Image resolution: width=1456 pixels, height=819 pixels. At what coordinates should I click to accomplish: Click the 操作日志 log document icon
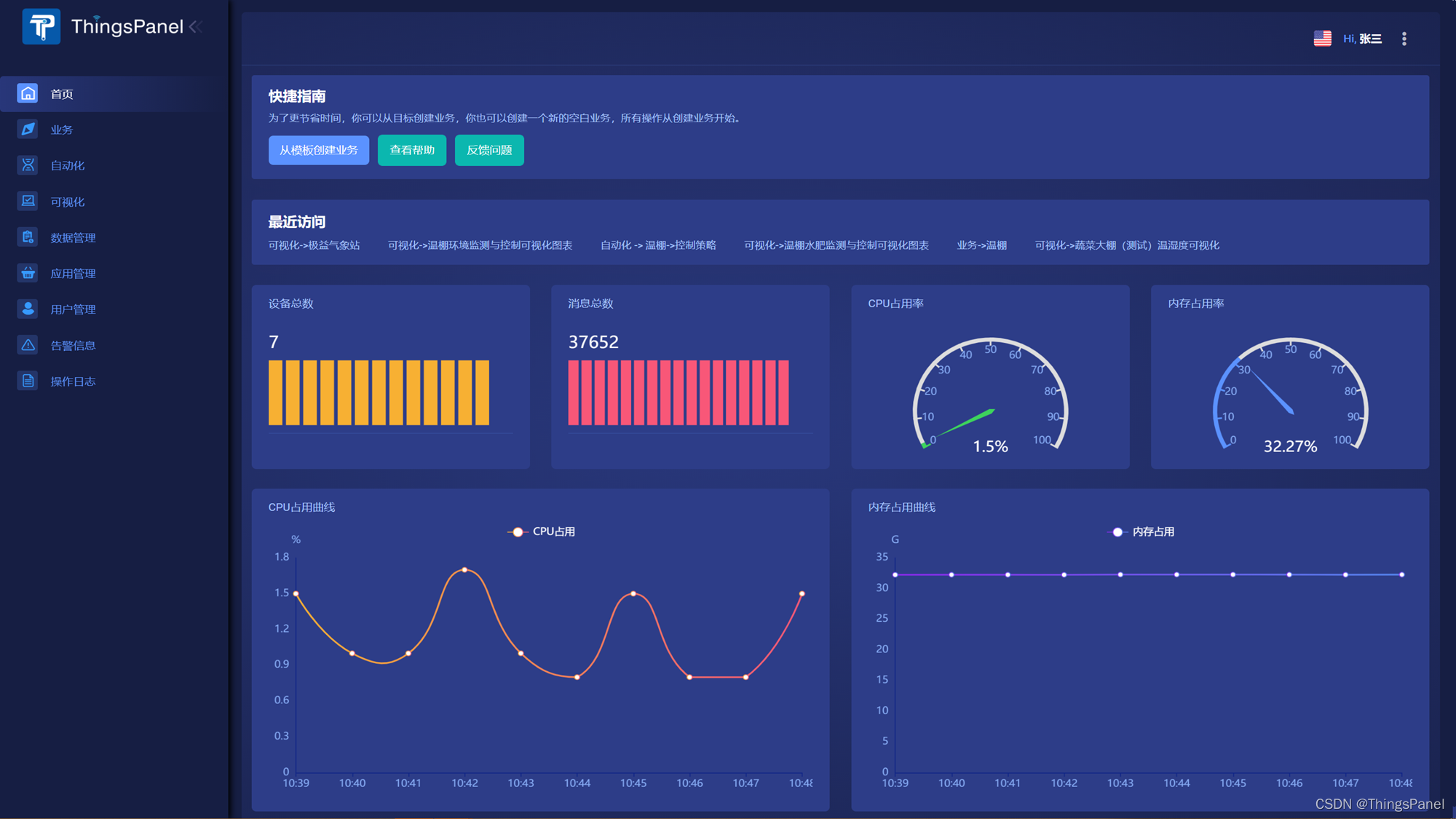coord(28,381)
